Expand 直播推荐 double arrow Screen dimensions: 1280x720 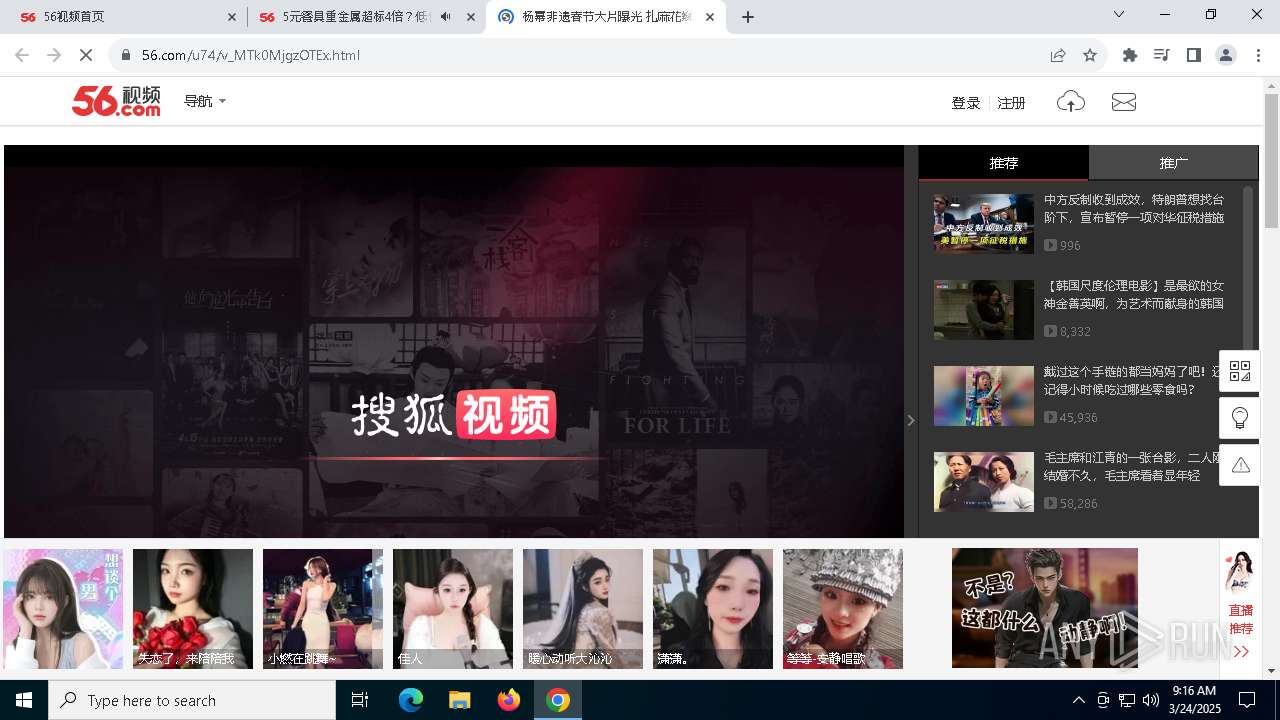1241,652
